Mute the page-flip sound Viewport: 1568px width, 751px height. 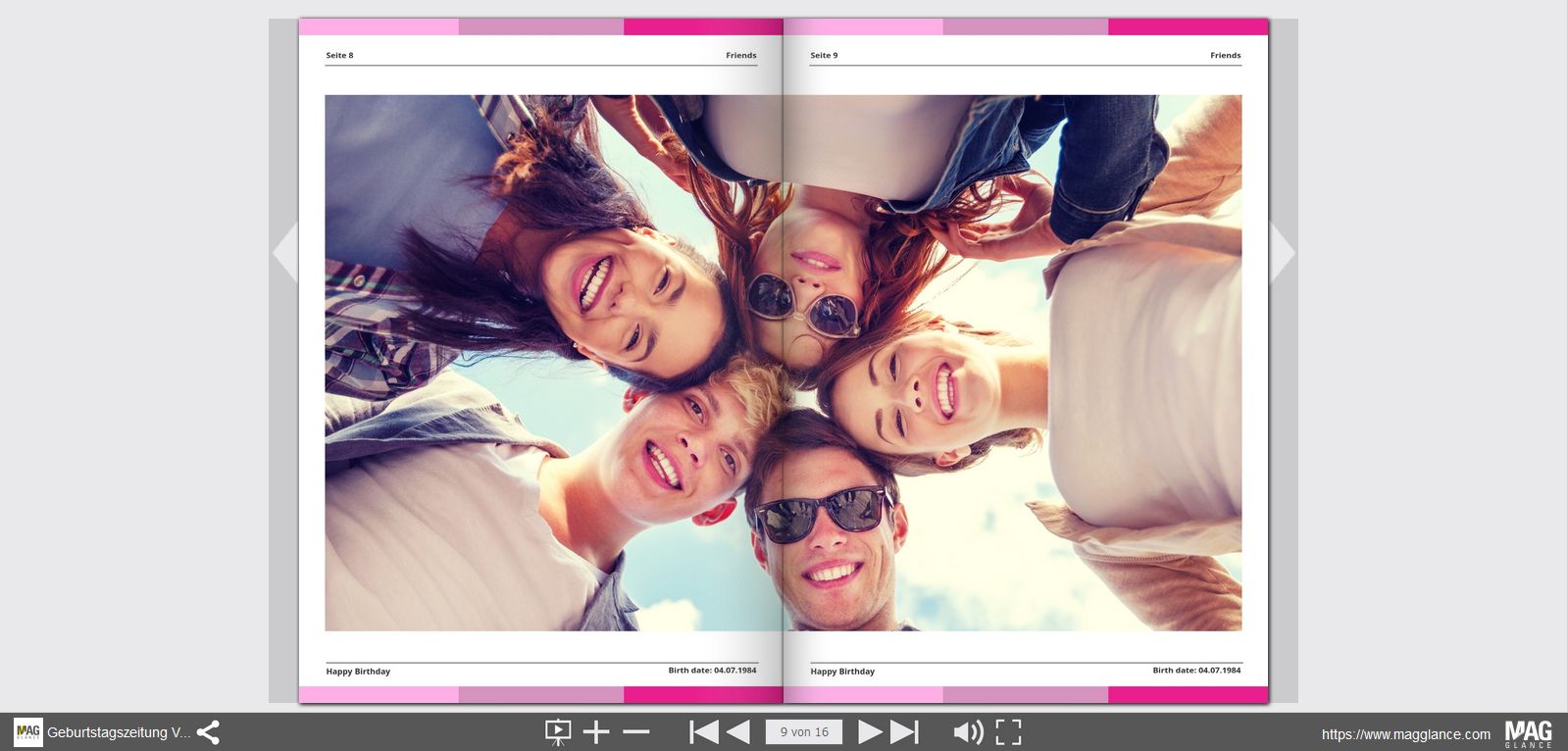[968, 732]
